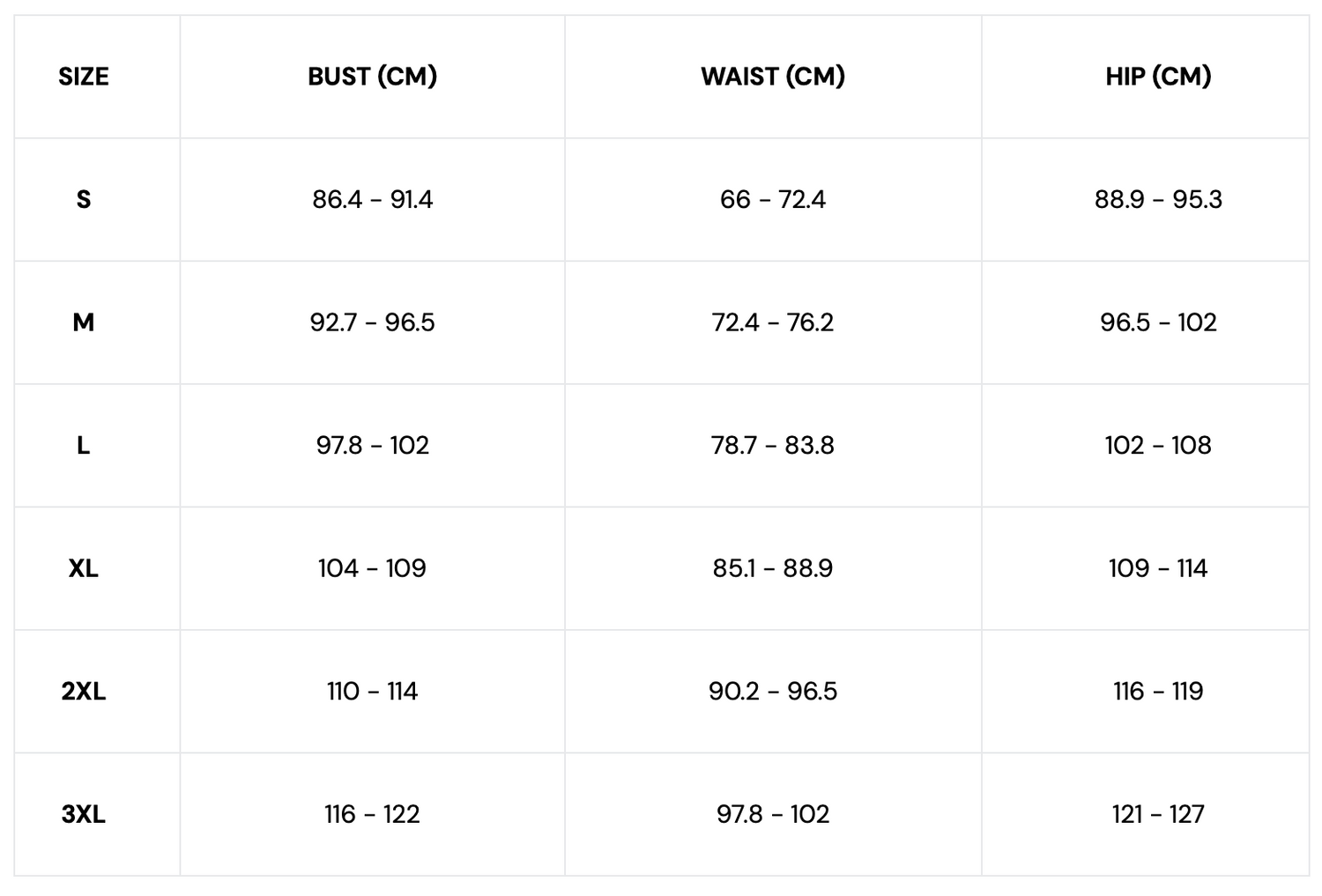Viewport: 1322px width, 896px height.
Task: Click the BUST (CM) column header
Action: (372, 77)
